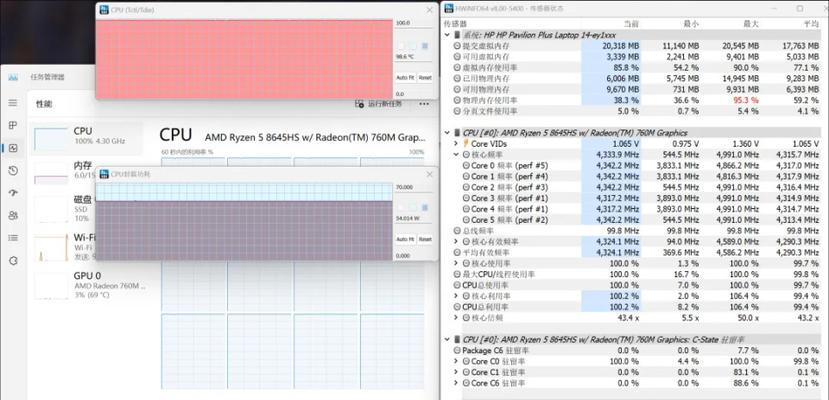Select Performance page icon in Task Manager sidebar
Image resolution: width=829 pixels, height=400 pixels.
pos(13,148)
